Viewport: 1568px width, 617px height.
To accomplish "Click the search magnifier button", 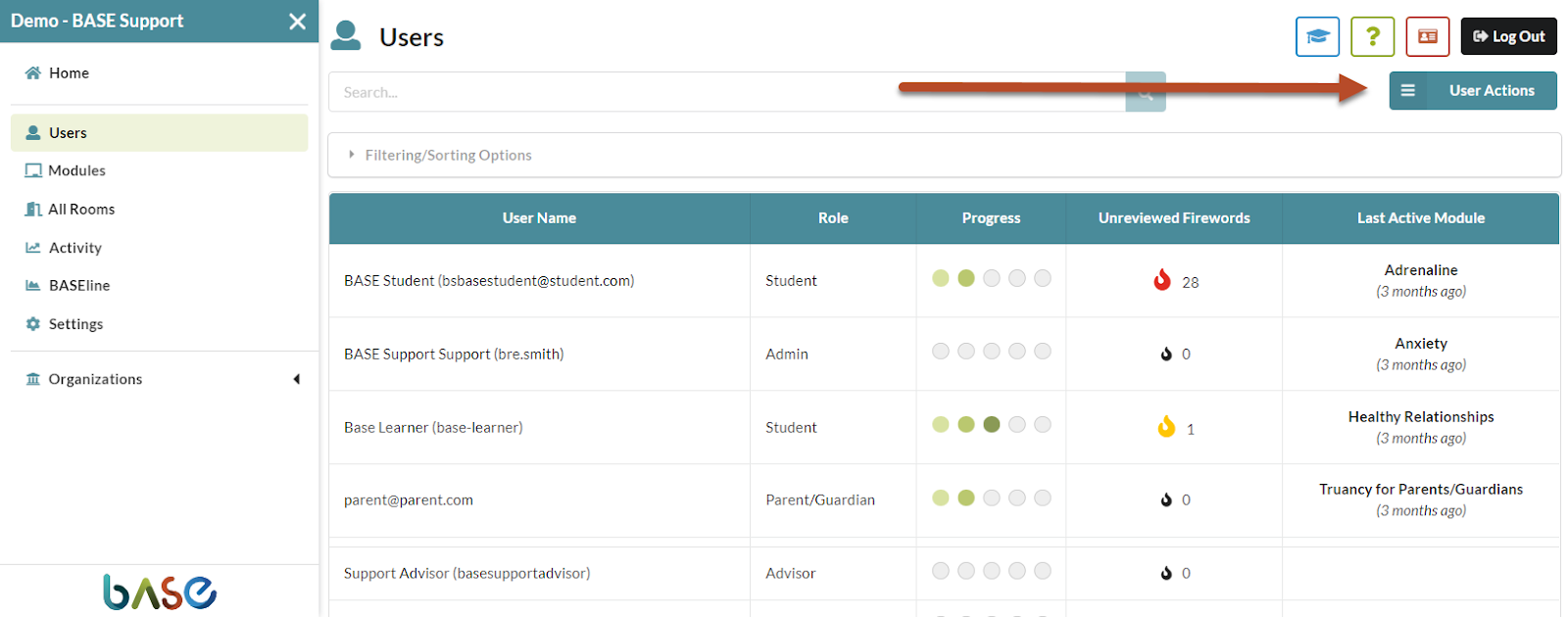I will 1146,92.
